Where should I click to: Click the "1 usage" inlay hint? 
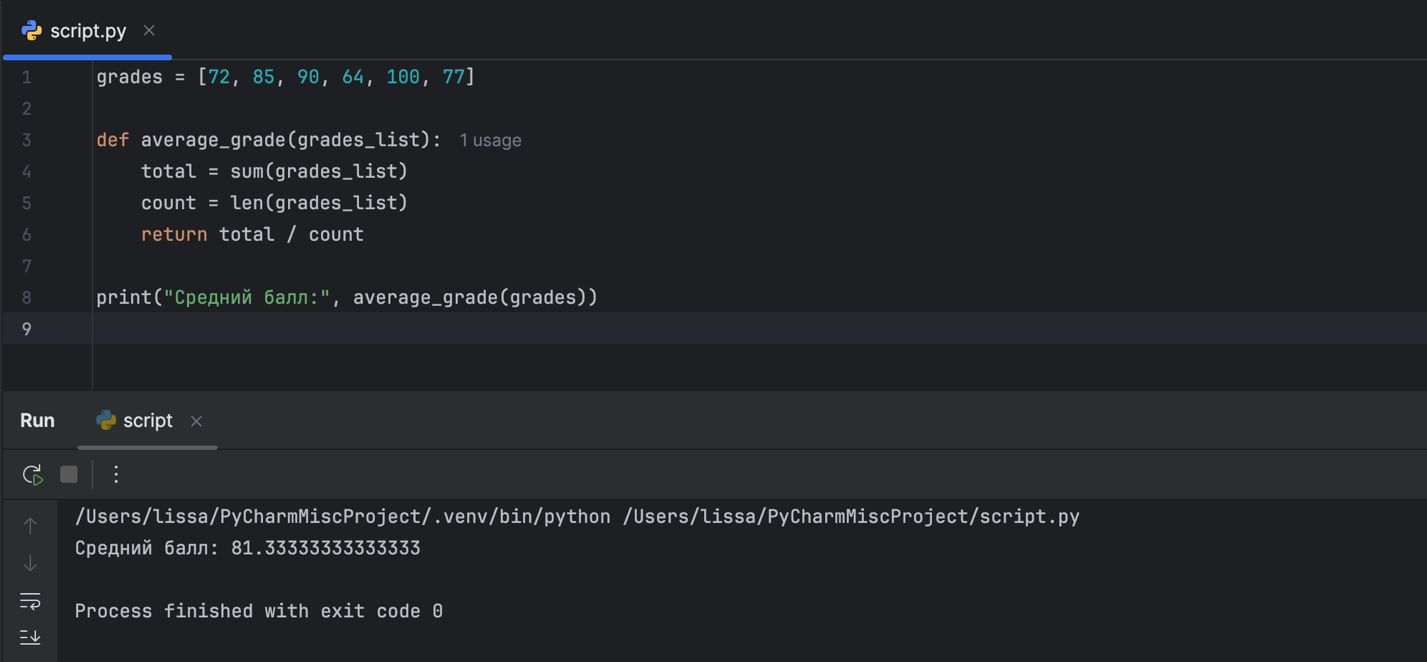pyautogui.click(x=490, y=141)
